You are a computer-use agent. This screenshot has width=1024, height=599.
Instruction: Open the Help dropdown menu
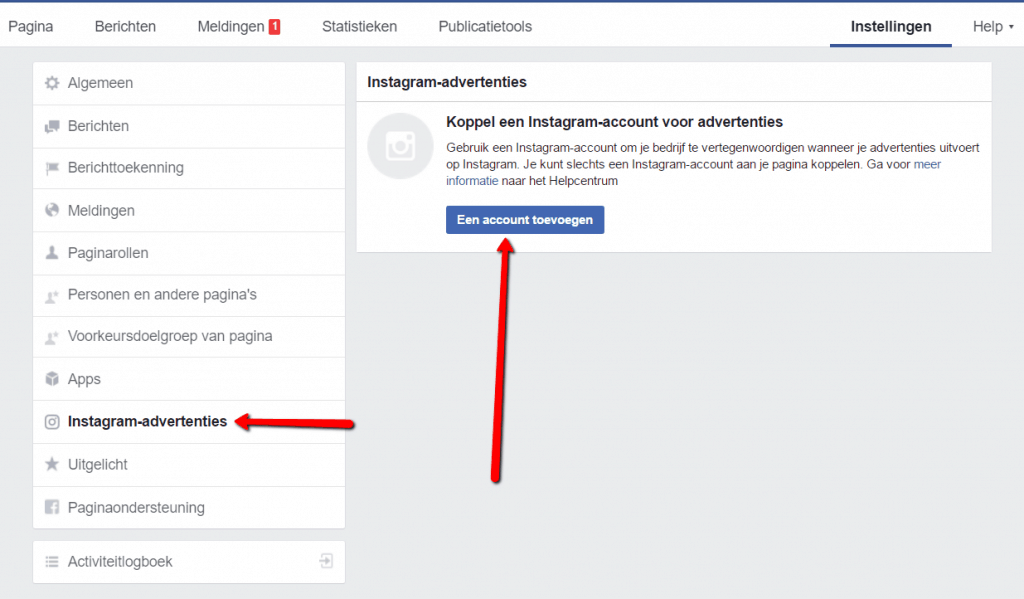click(991, 26)
